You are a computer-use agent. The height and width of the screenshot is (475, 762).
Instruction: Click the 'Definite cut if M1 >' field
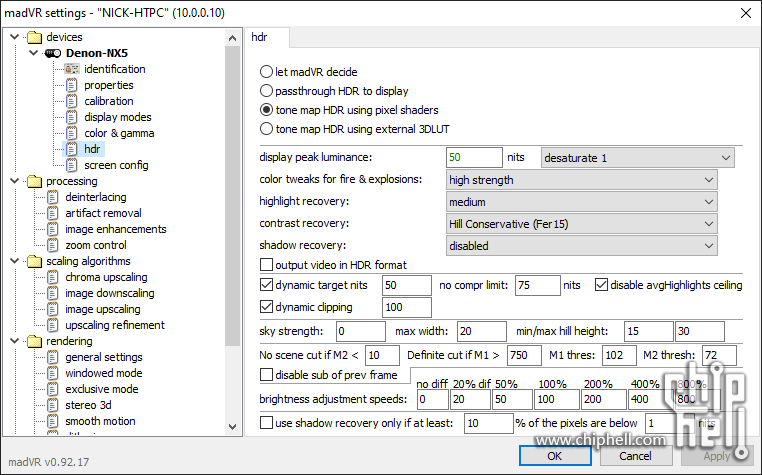[524, 355]
